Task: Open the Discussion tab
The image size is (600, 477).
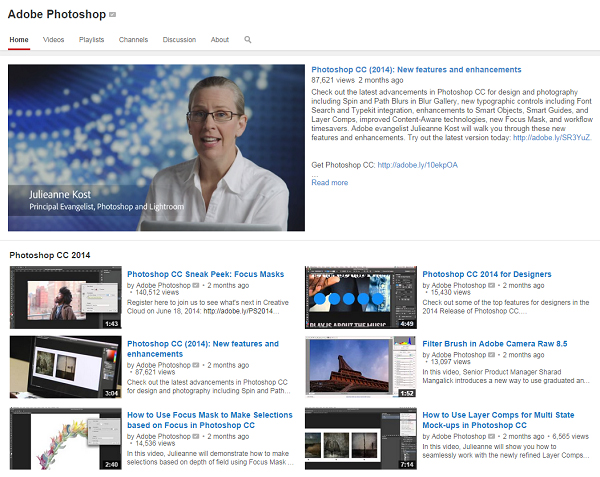Action: (179, 40)
